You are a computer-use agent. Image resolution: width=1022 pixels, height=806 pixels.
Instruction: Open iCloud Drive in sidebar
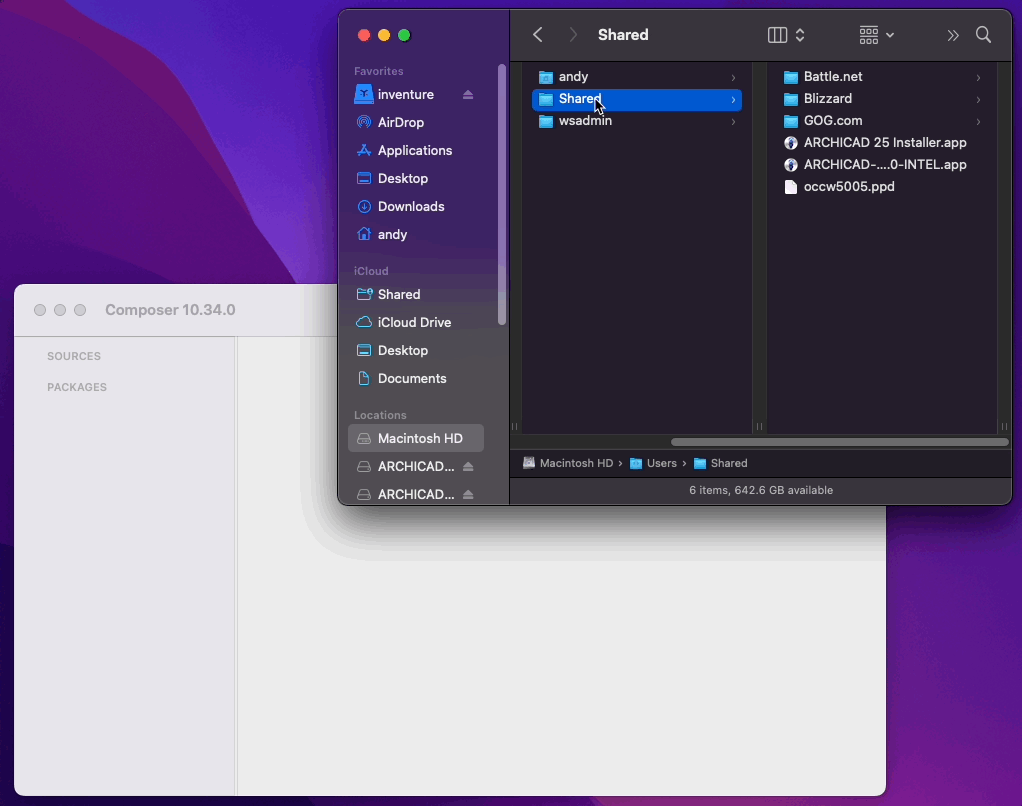coord(414,323)
